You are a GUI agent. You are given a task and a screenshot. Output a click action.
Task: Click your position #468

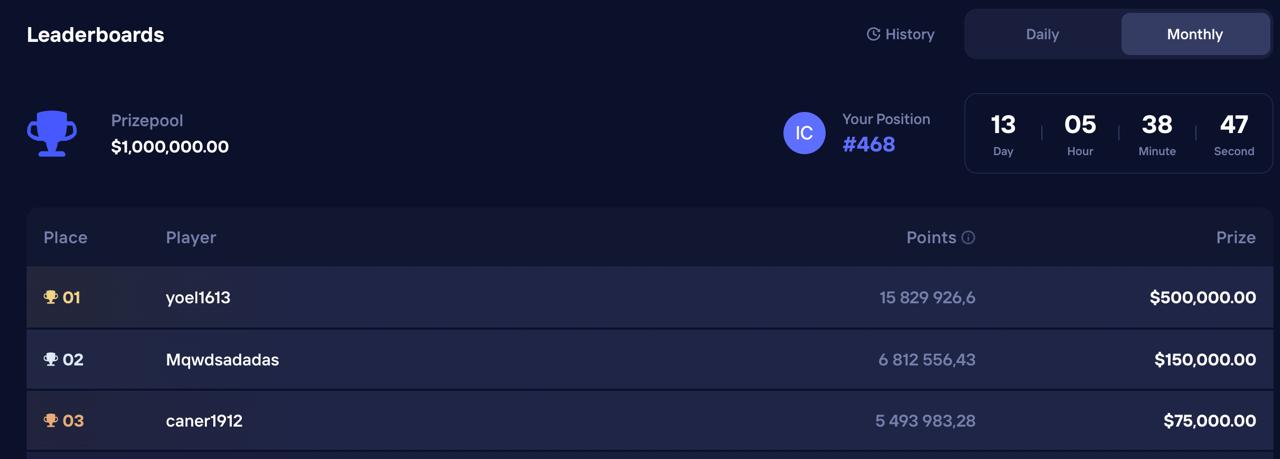tap(869, 144)
